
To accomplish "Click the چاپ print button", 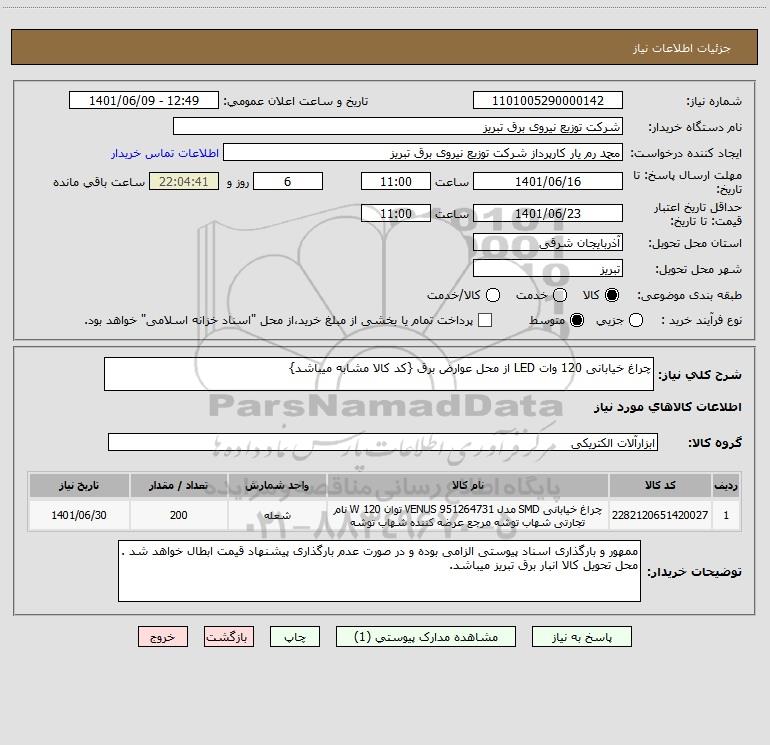I will (295, 637).
